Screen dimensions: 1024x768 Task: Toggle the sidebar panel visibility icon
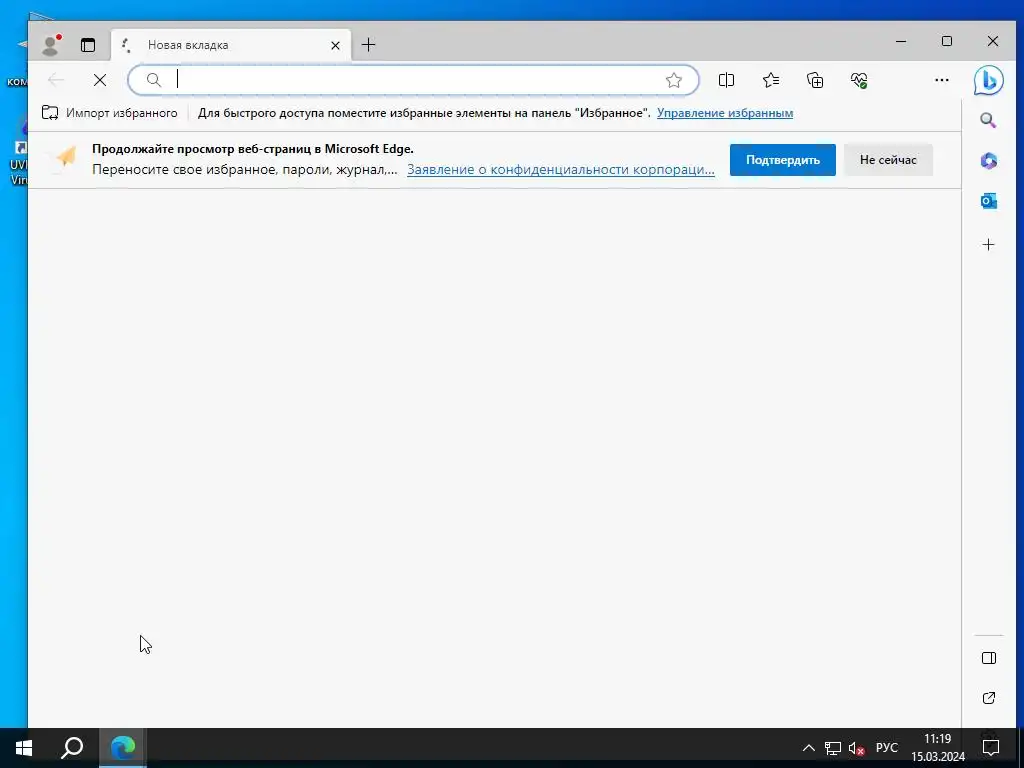click(x=989, y=658)
